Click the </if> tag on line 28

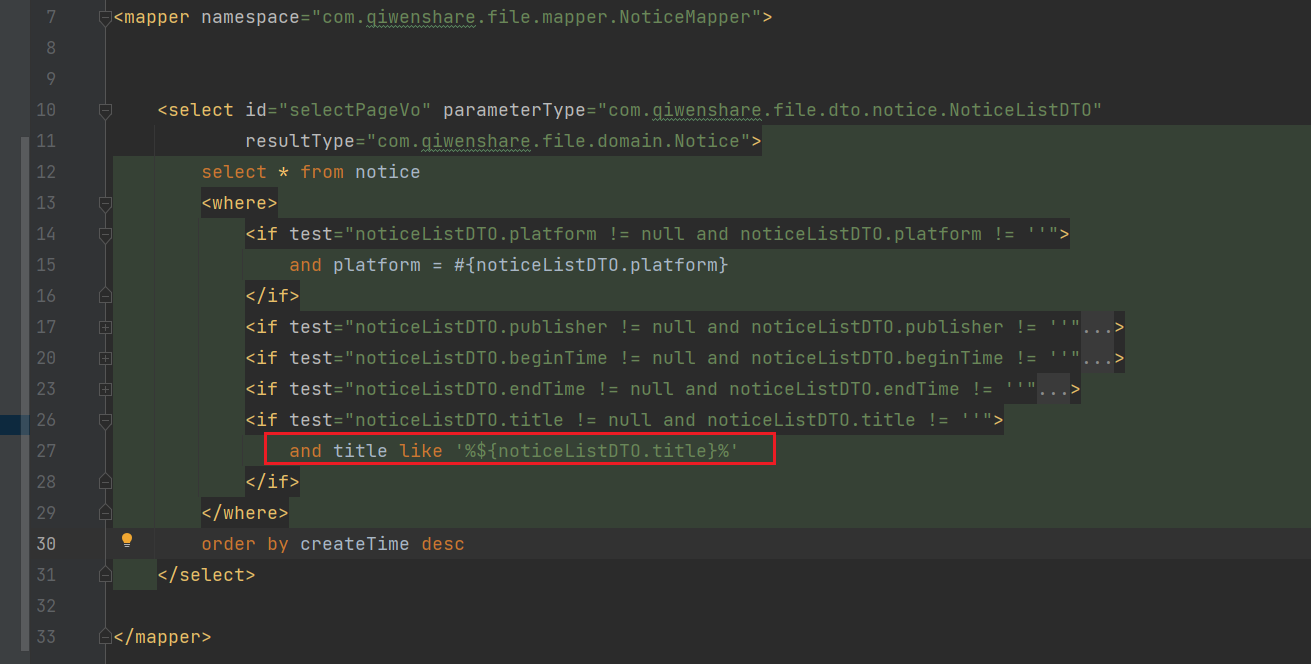pyautogui.click(x=272, y=482)
